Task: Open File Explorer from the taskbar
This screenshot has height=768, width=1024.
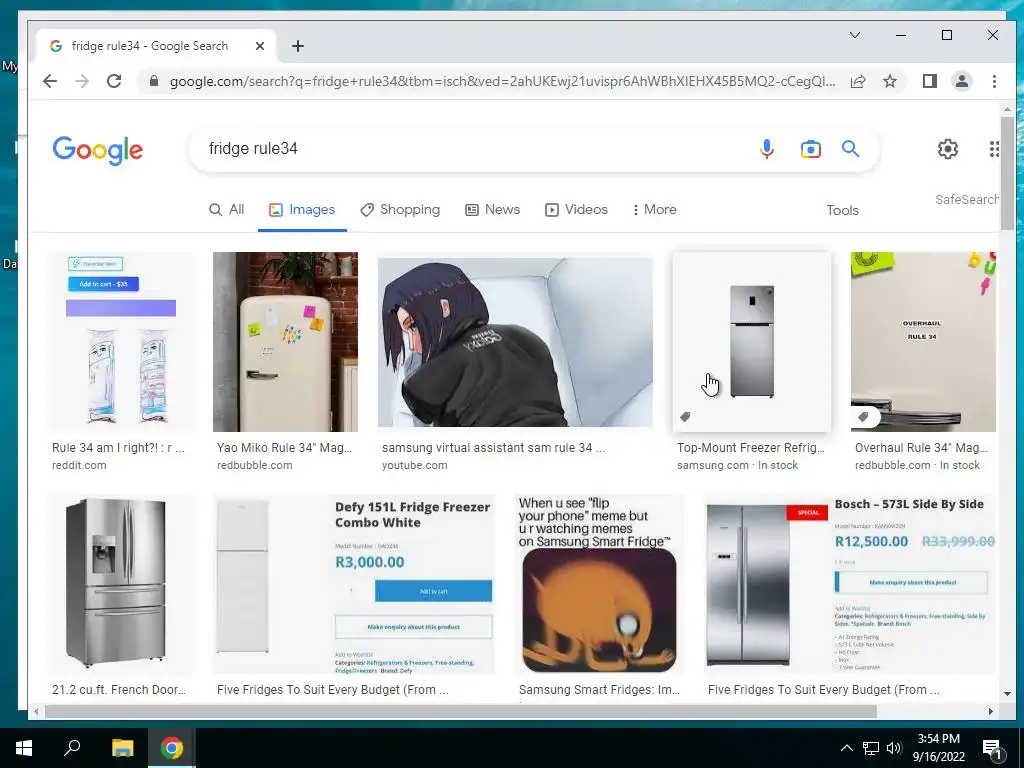Action: 122,748
